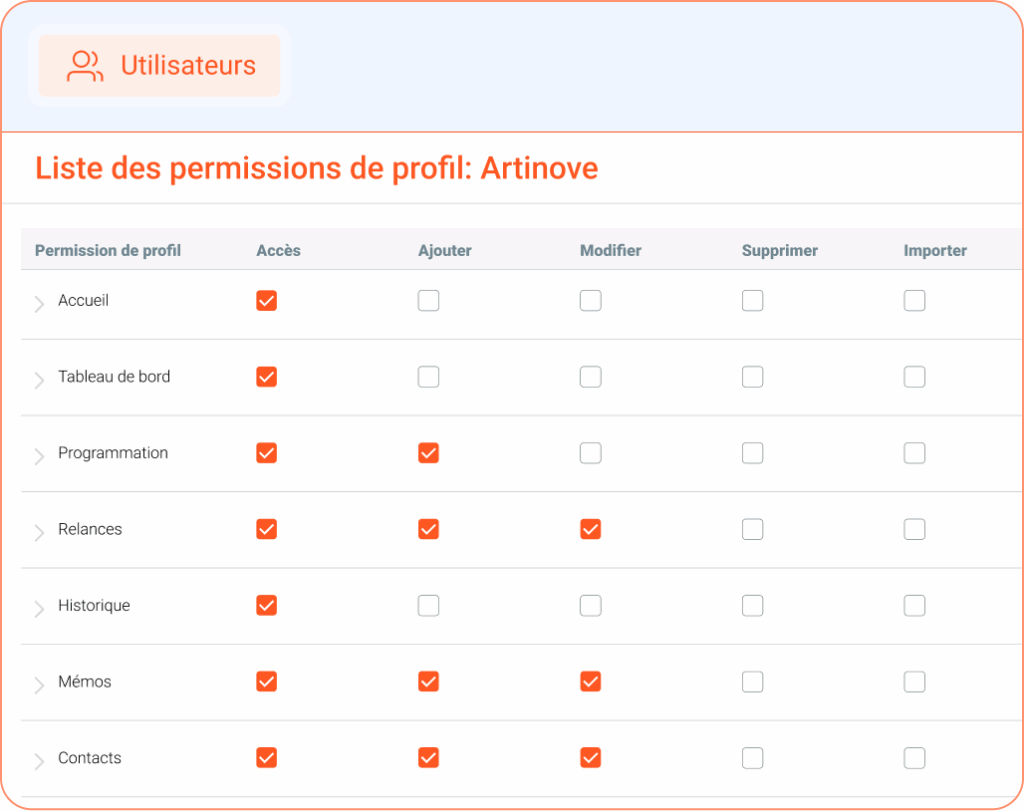Open the Utilisateurs tab
1024x811 pixels.
point(159,66)
